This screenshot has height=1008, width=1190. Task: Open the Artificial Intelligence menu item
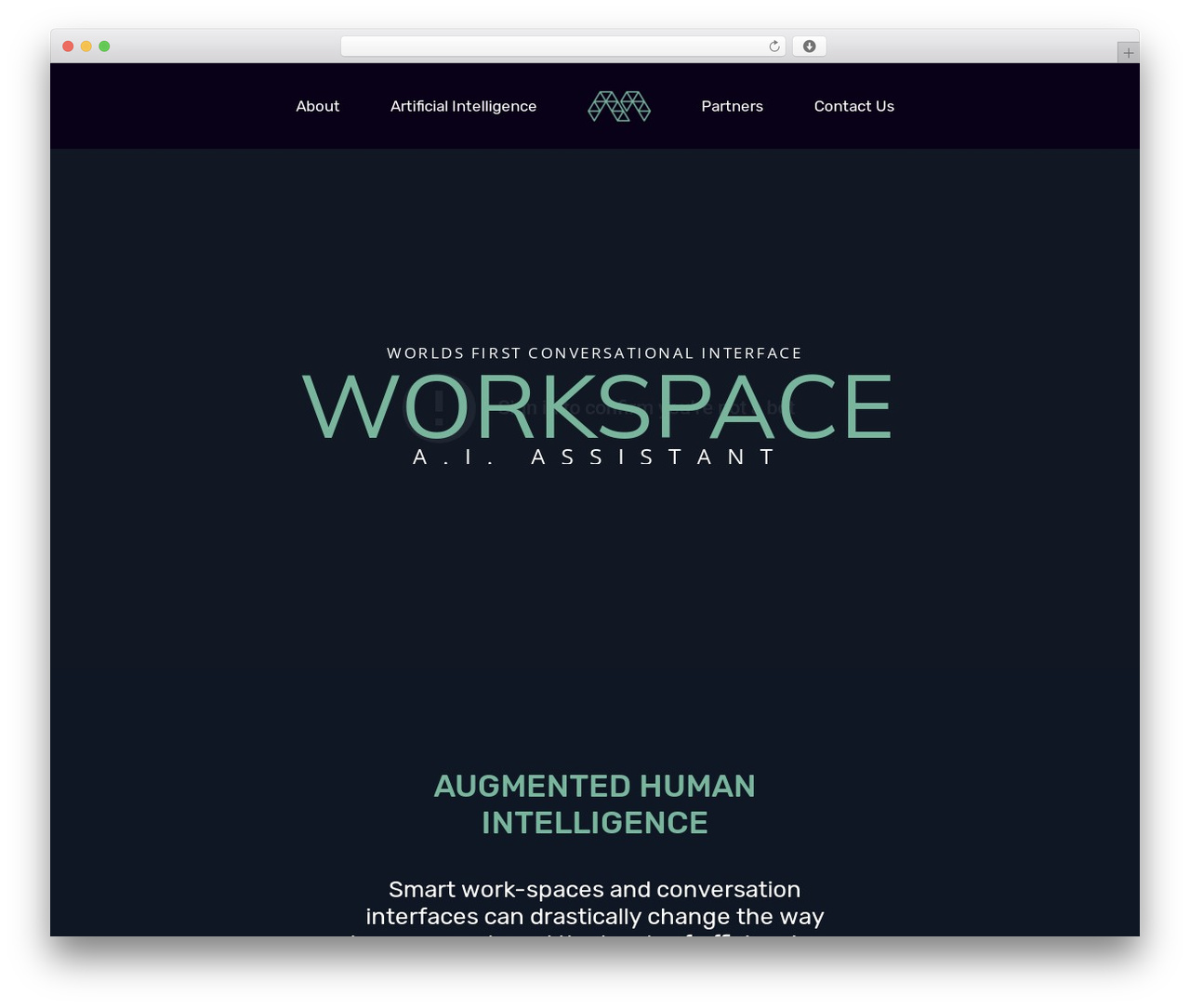click(x=463, y=106)
